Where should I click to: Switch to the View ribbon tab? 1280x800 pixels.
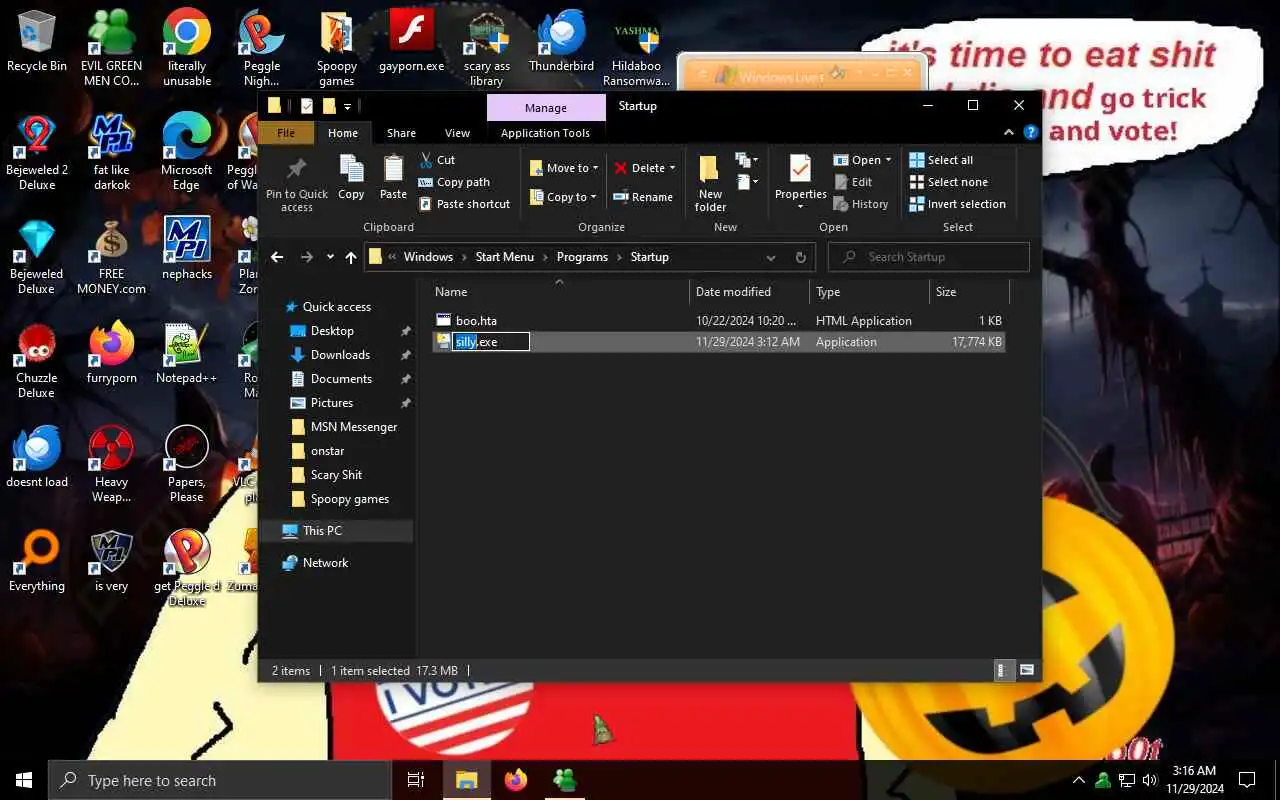[x=457, y=133]
